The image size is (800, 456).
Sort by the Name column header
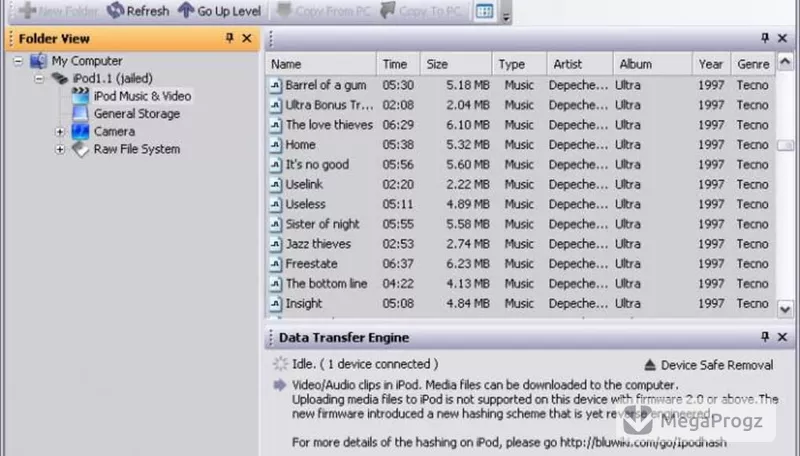321,64
